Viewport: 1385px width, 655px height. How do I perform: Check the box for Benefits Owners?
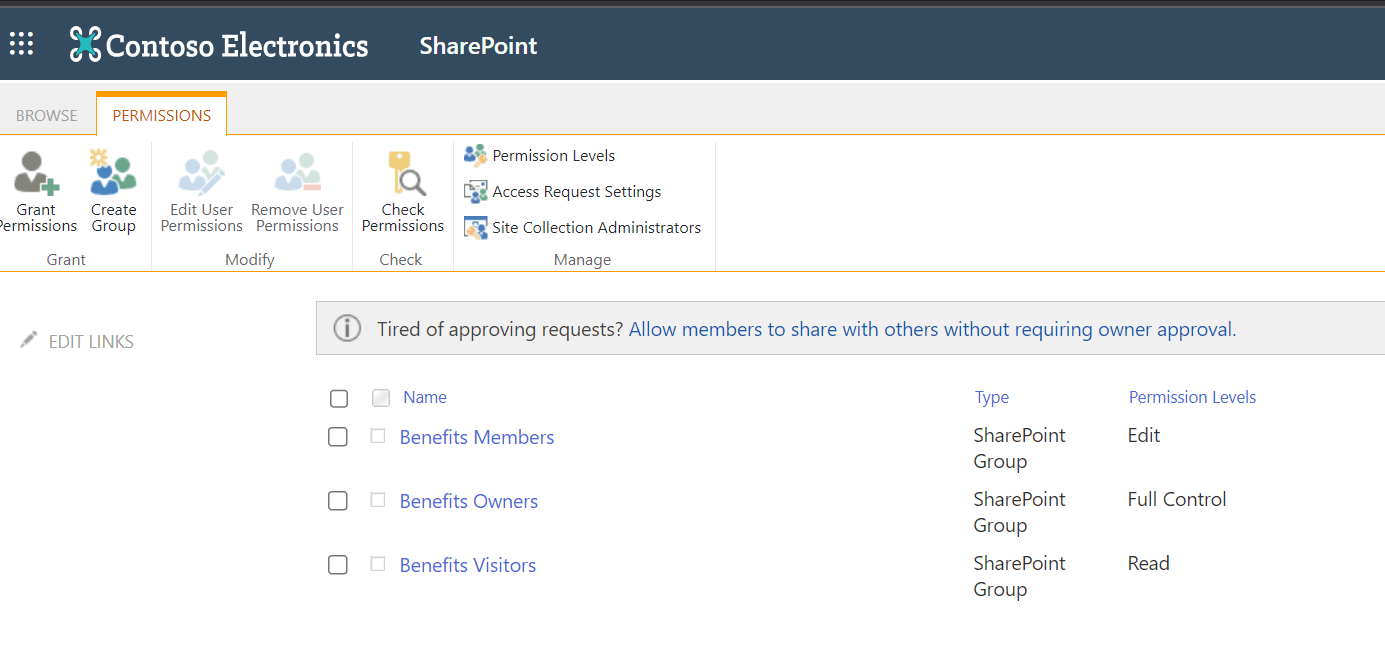pyautogui.click(x=338, y=501)
